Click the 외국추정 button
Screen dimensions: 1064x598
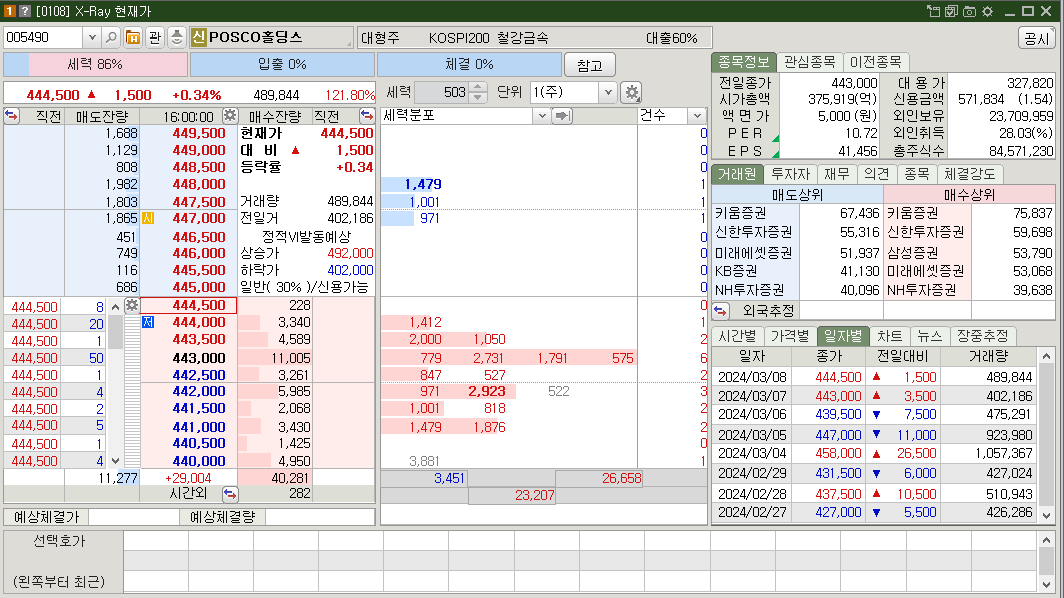pos(768,311)
